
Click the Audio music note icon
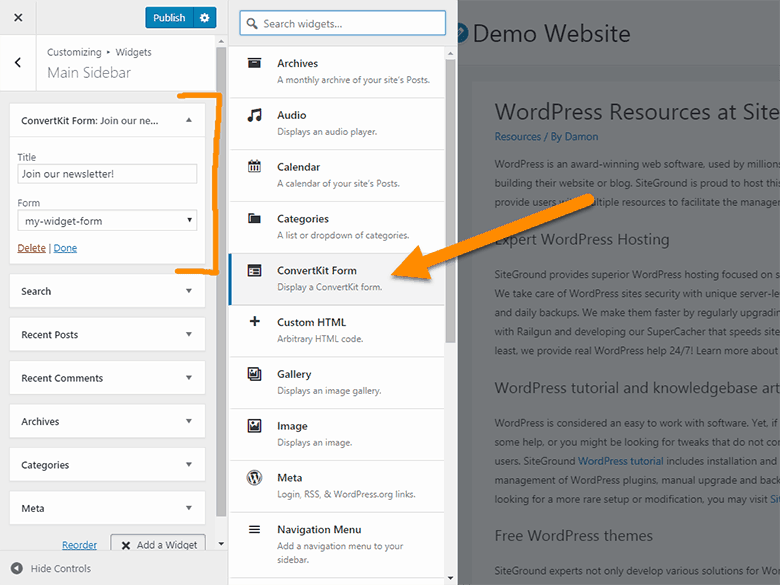(x=254, y=115)
